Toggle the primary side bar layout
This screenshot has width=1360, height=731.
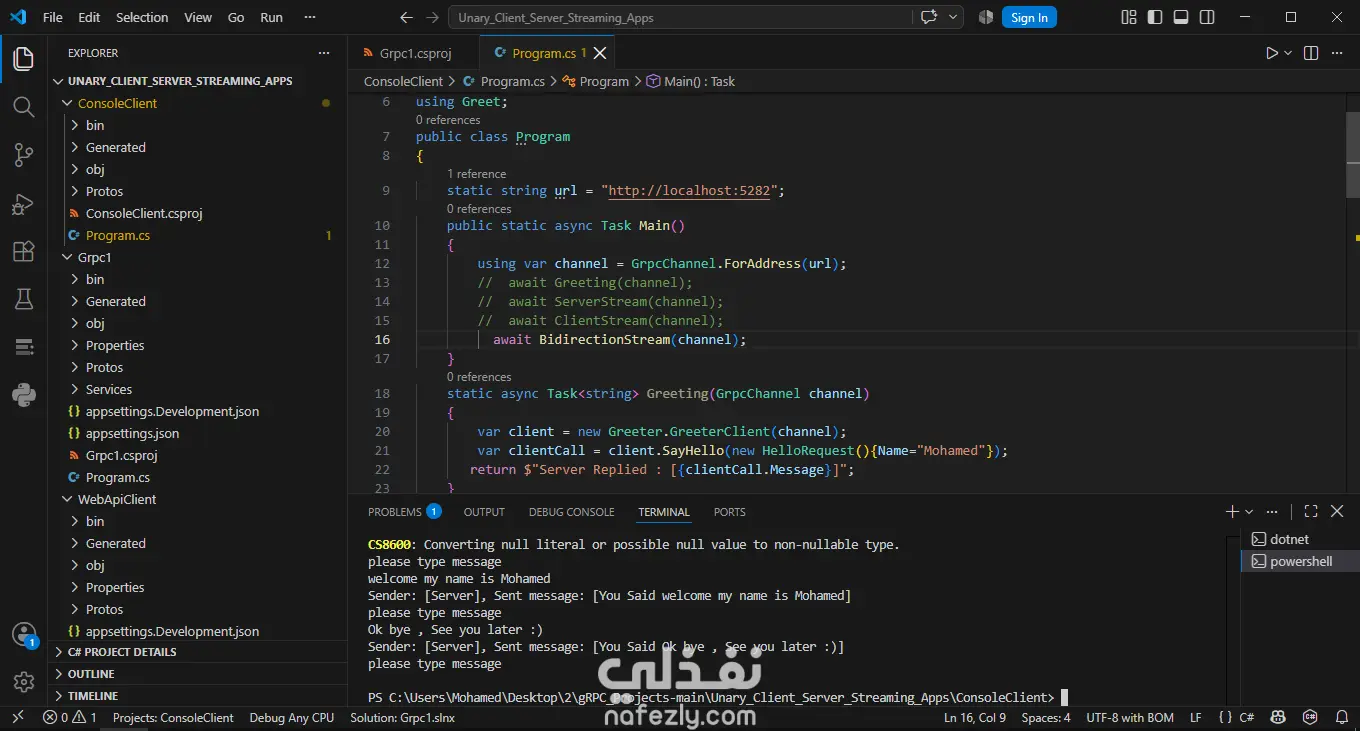1155,17
